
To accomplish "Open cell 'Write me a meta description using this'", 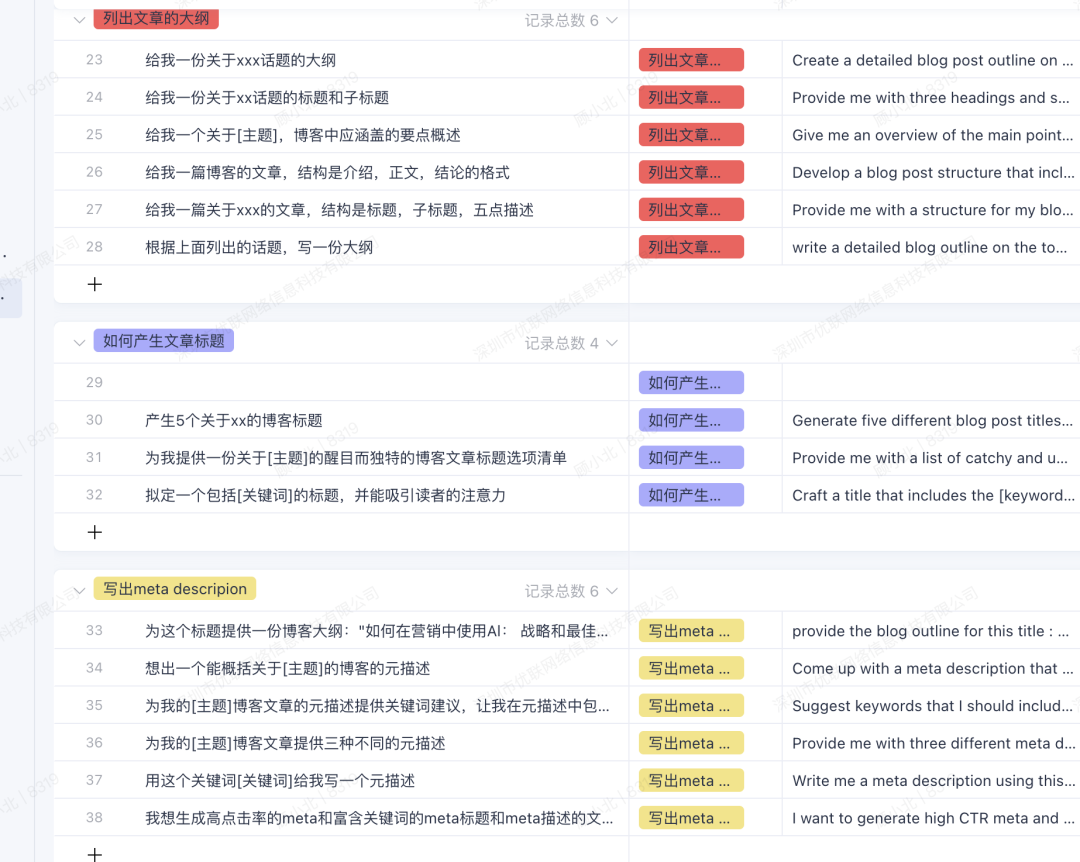I will 931,780.
